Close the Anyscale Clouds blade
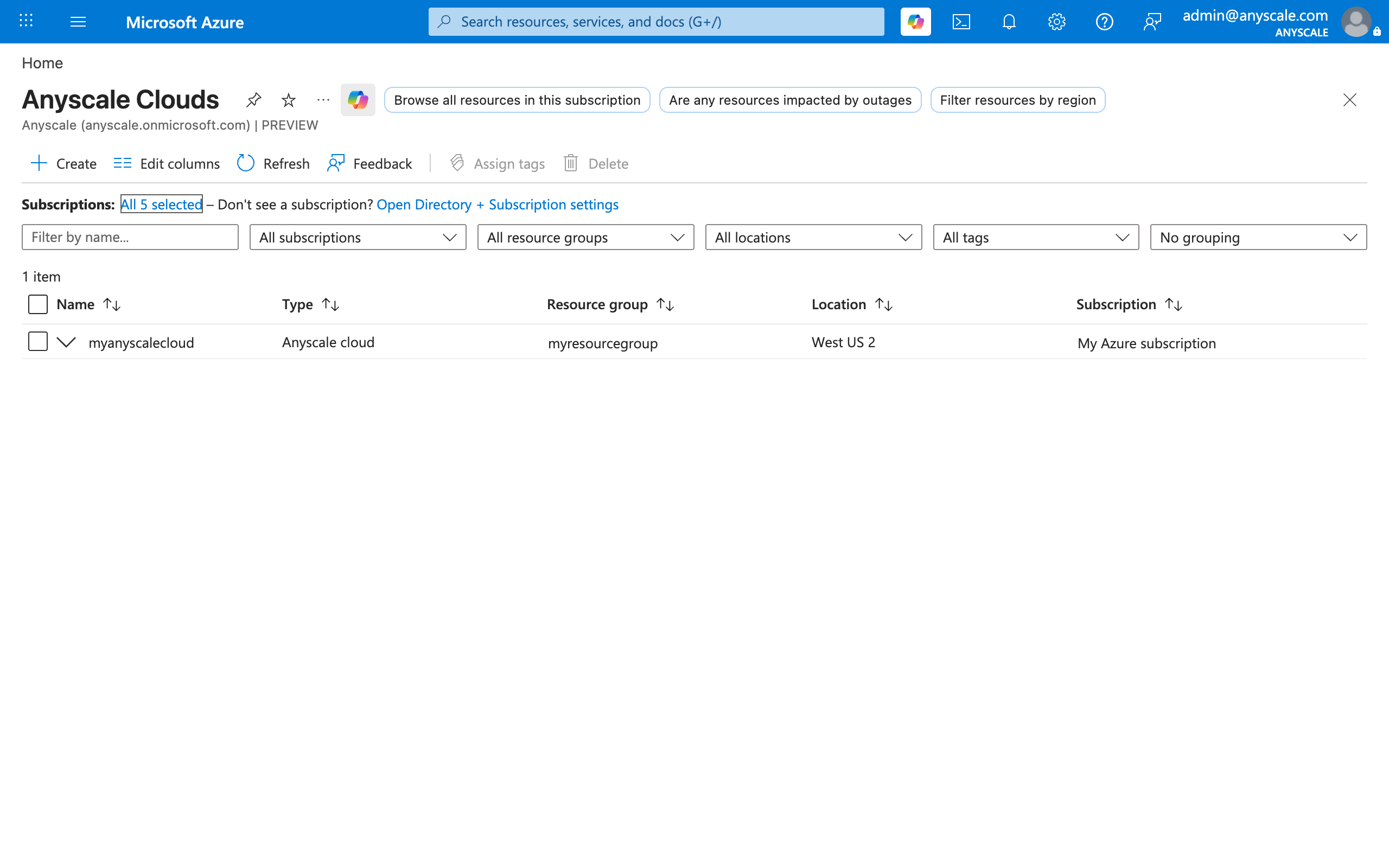This screenshot has width=1389, height=868. [1350, 100]
